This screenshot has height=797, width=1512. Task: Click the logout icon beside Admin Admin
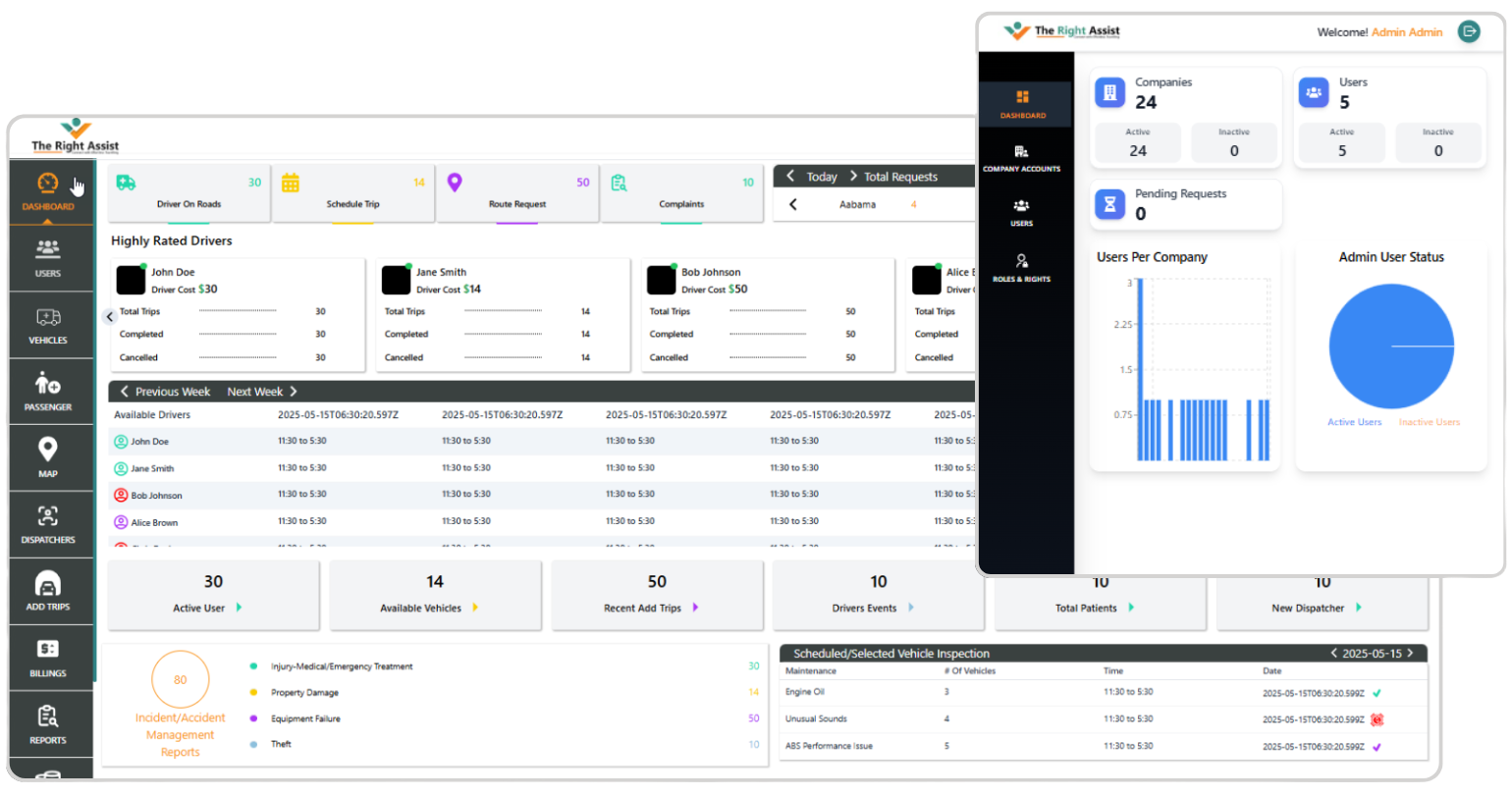click(1469, 31)
